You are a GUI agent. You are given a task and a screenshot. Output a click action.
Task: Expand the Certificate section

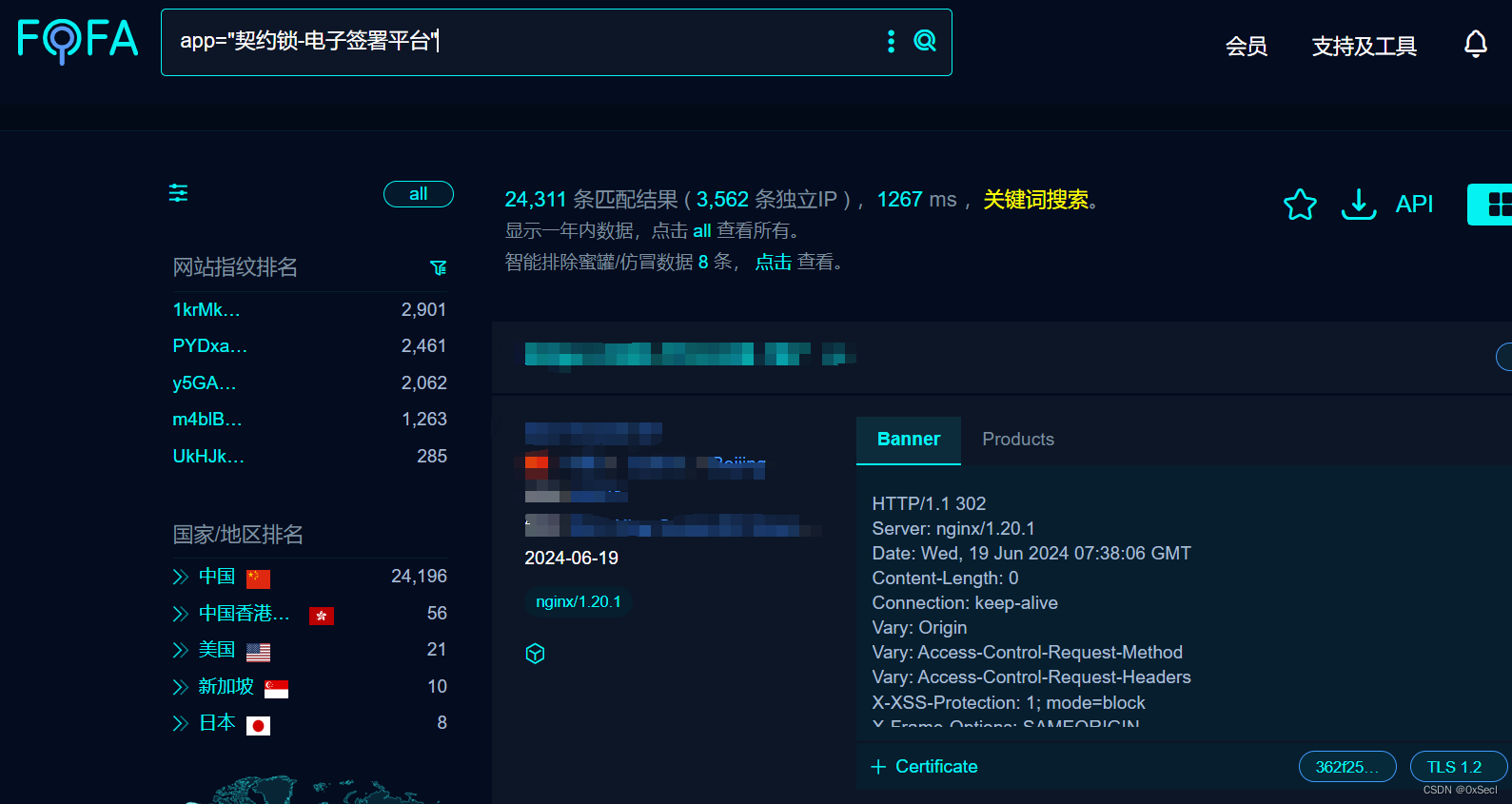tap(924, 766)
